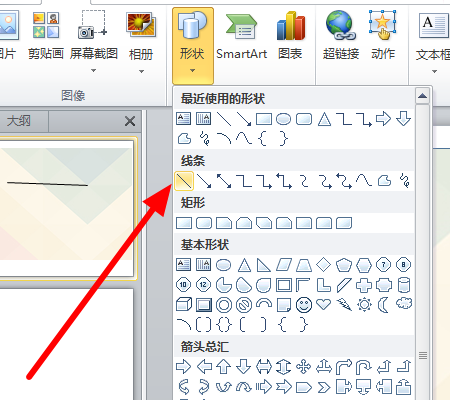
Task: Select the right arrow in 箭头总汇
Action: 183,367
